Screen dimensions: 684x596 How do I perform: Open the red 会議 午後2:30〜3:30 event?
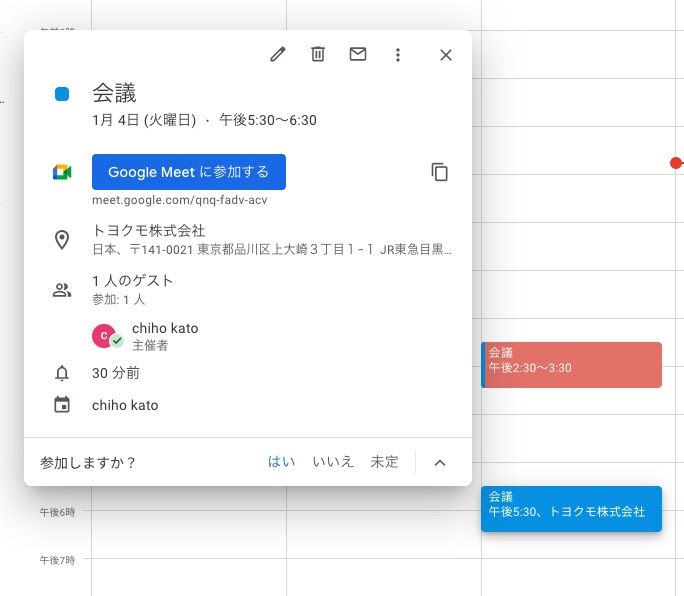pos(571,365)
